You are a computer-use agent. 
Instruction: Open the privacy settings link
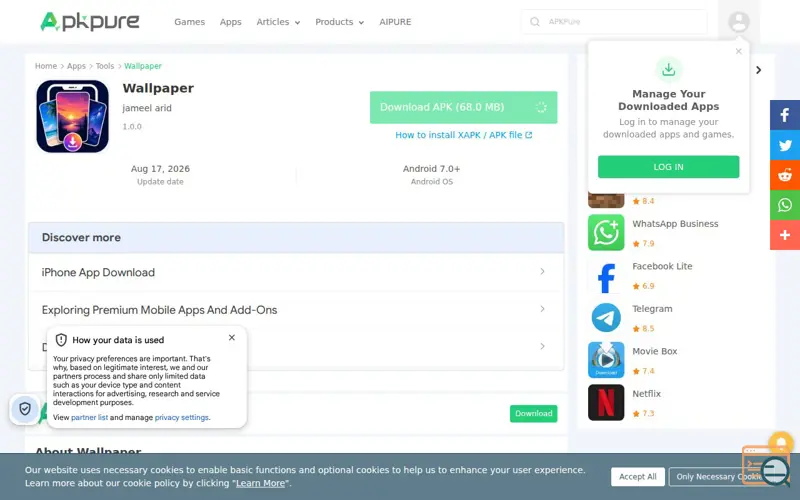(x=181, y=417)
